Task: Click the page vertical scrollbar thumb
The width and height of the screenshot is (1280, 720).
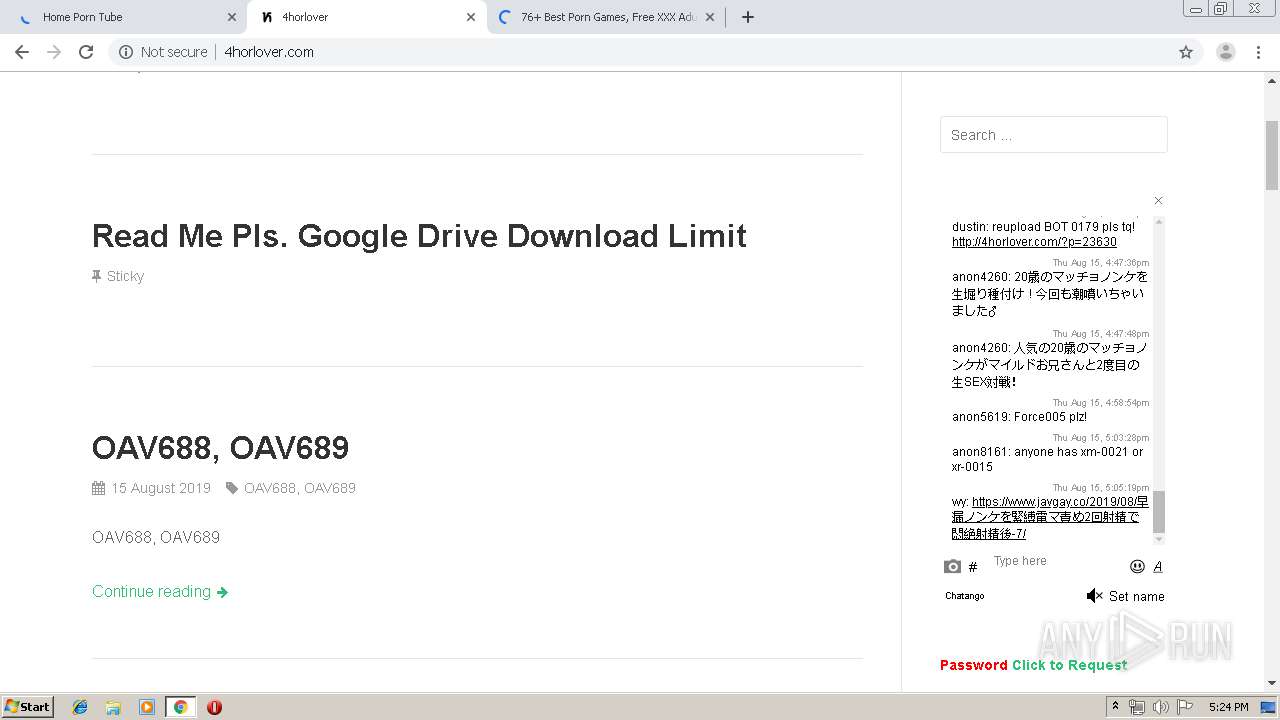Action: click(1272, 156)
